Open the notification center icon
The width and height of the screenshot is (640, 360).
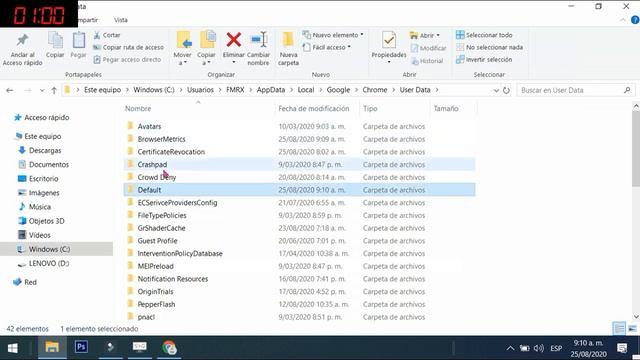pyautogui.click(x=622, y=348)
